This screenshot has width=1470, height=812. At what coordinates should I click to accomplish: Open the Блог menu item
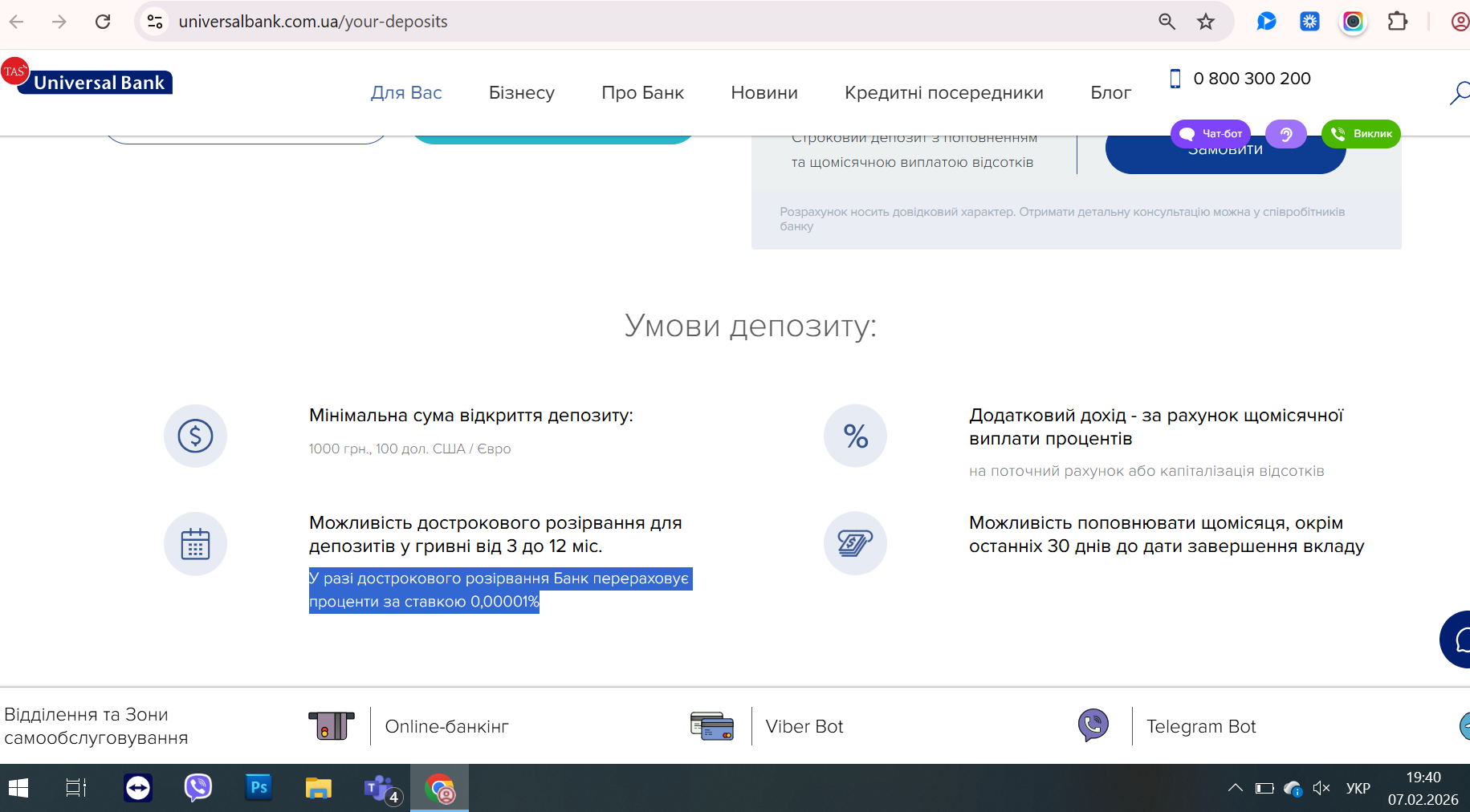click(x=1111, y=92)
